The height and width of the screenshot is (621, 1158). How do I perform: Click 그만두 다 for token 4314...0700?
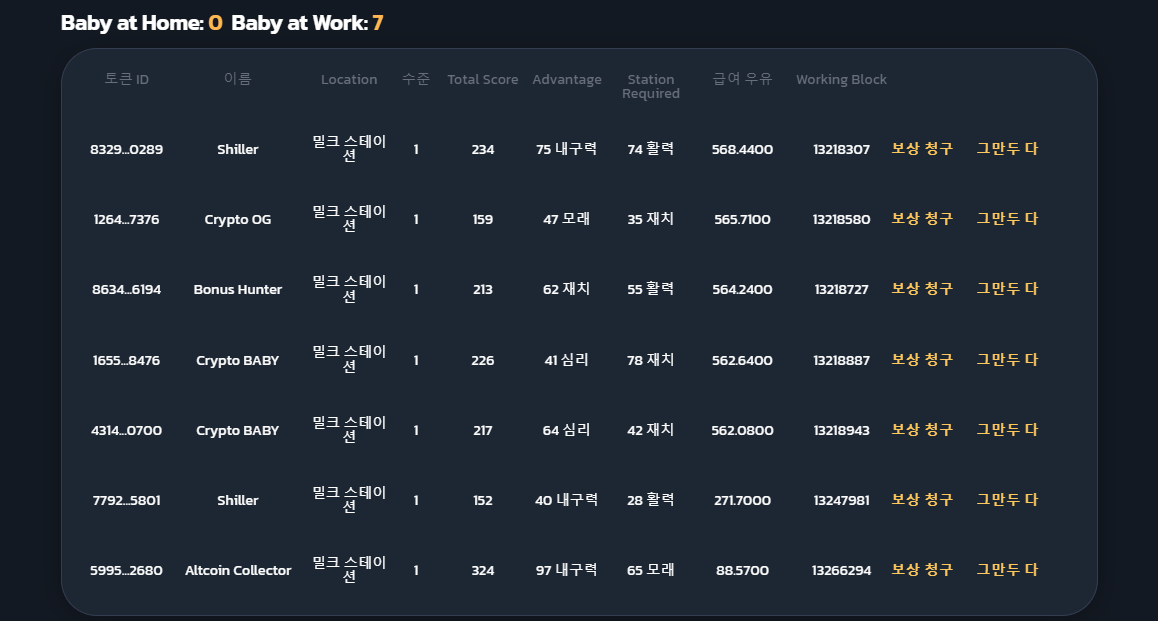1007,430
